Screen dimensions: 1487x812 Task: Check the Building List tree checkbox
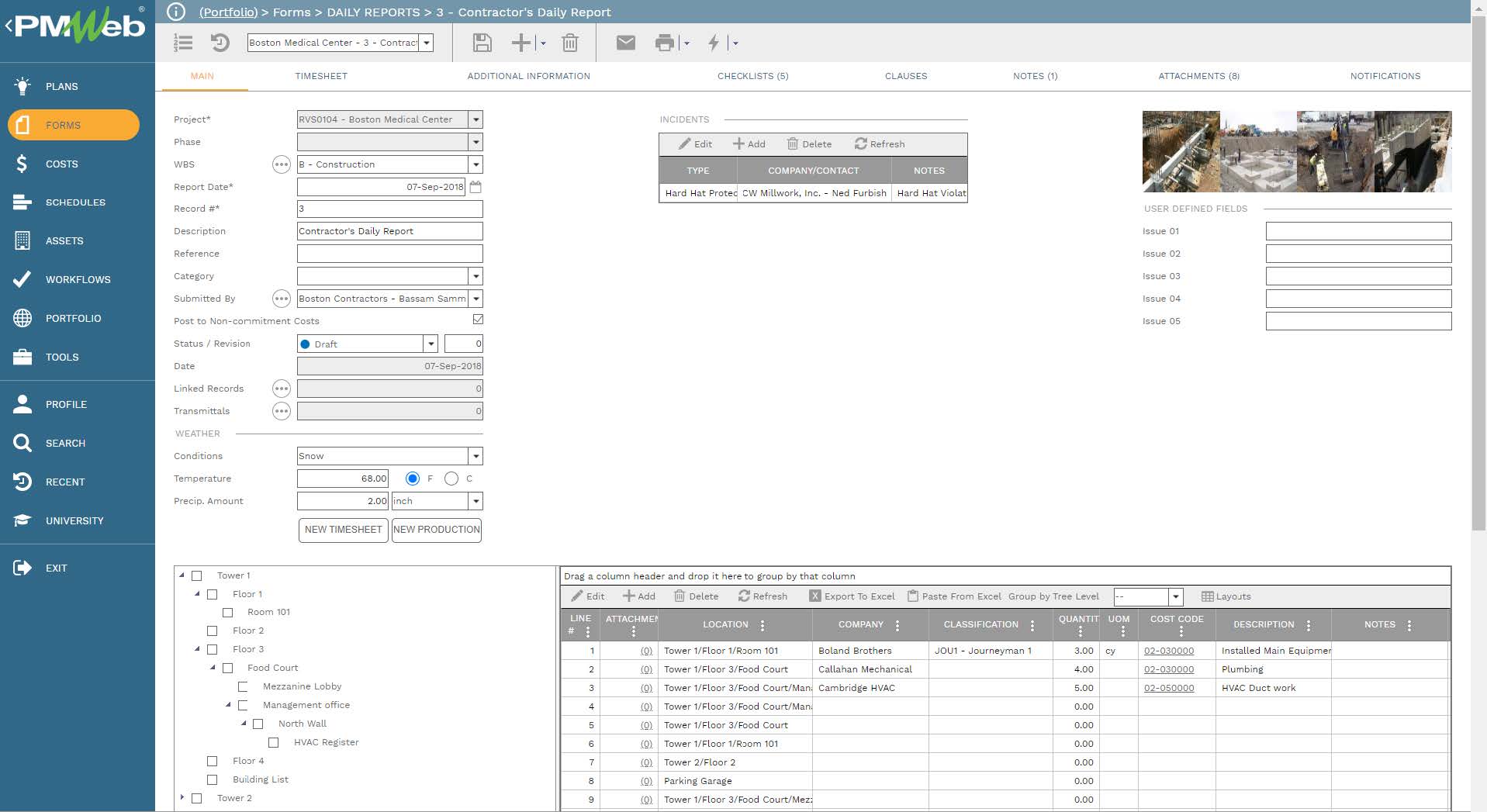tap(213, 779)
